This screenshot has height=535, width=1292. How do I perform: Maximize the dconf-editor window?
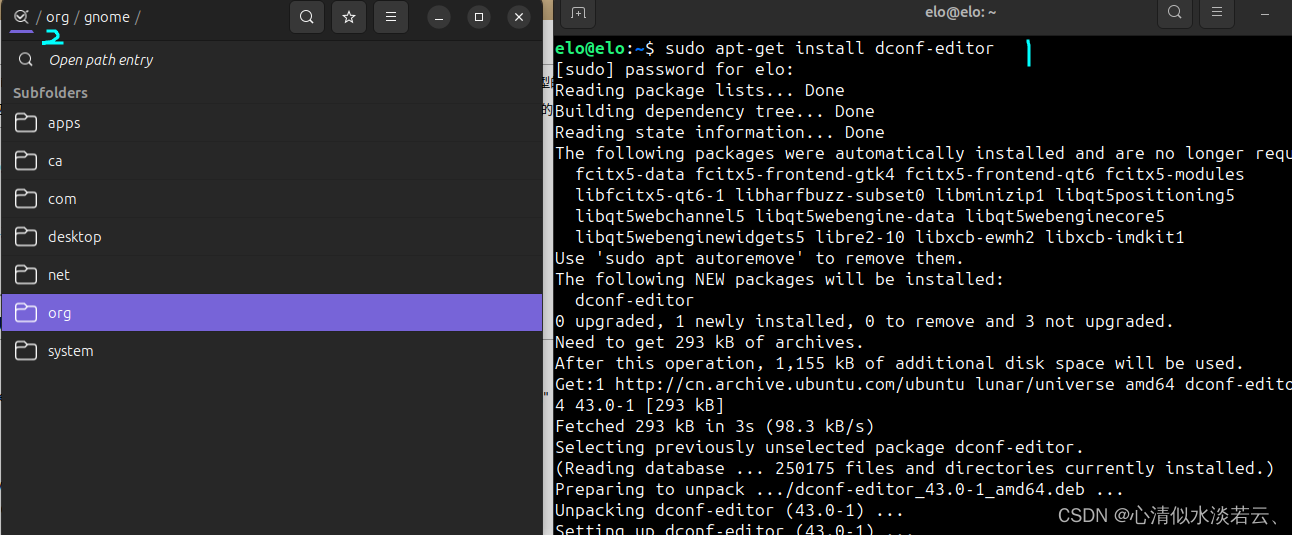[479, 17]
